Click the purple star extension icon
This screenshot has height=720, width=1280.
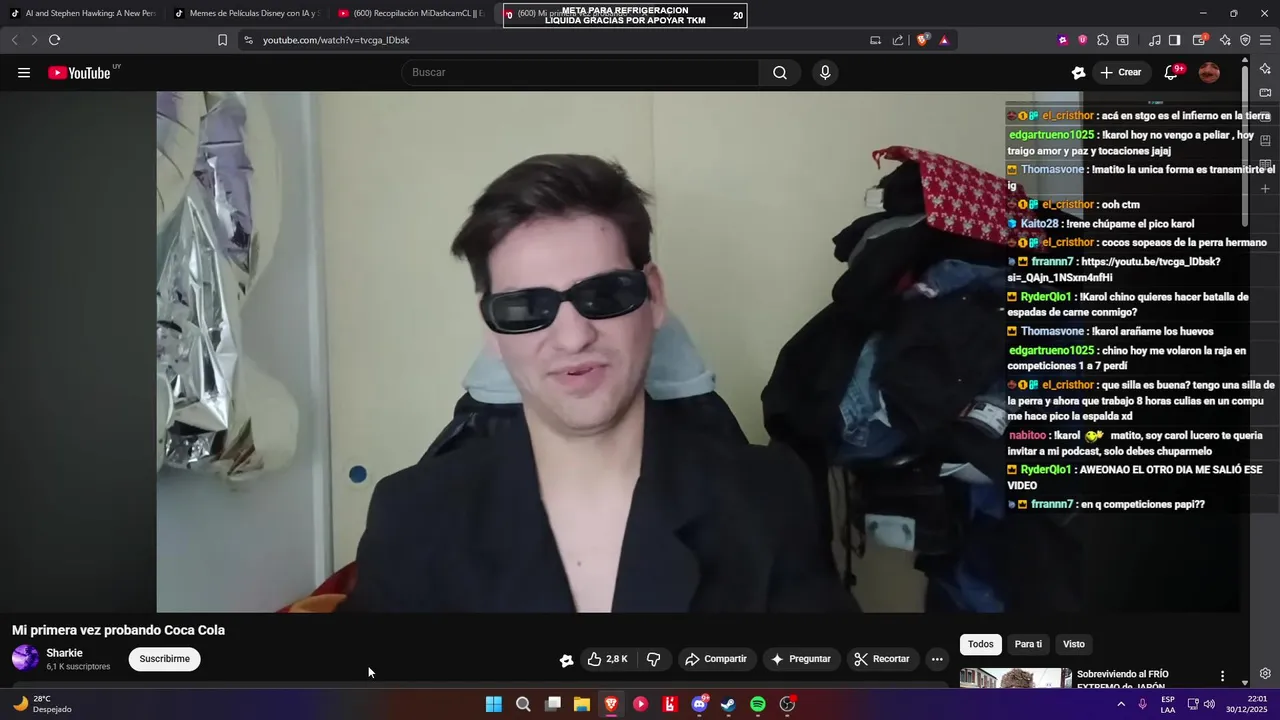(1062, 40)
